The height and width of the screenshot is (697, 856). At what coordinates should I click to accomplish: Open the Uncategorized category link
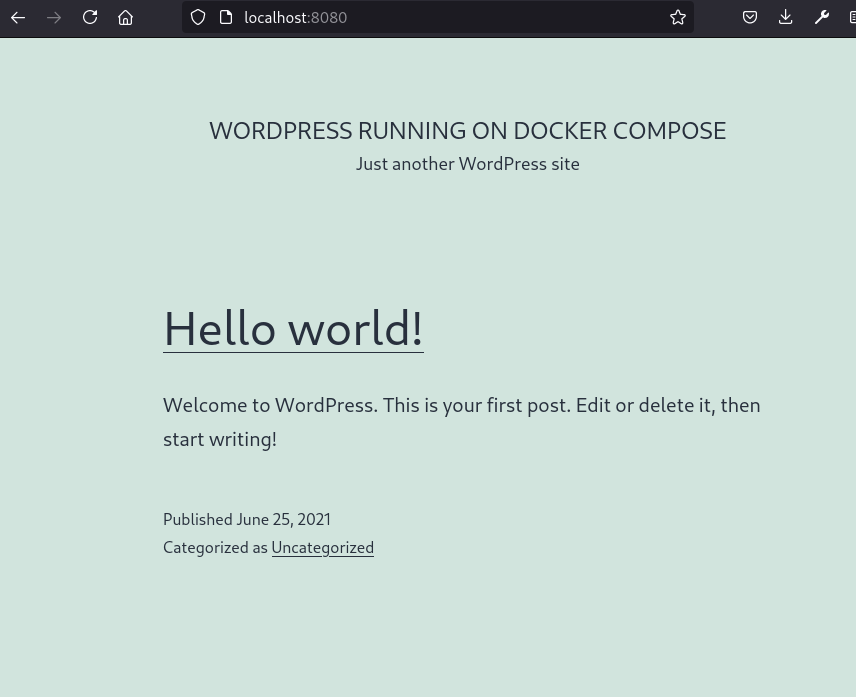click(323, 547)
